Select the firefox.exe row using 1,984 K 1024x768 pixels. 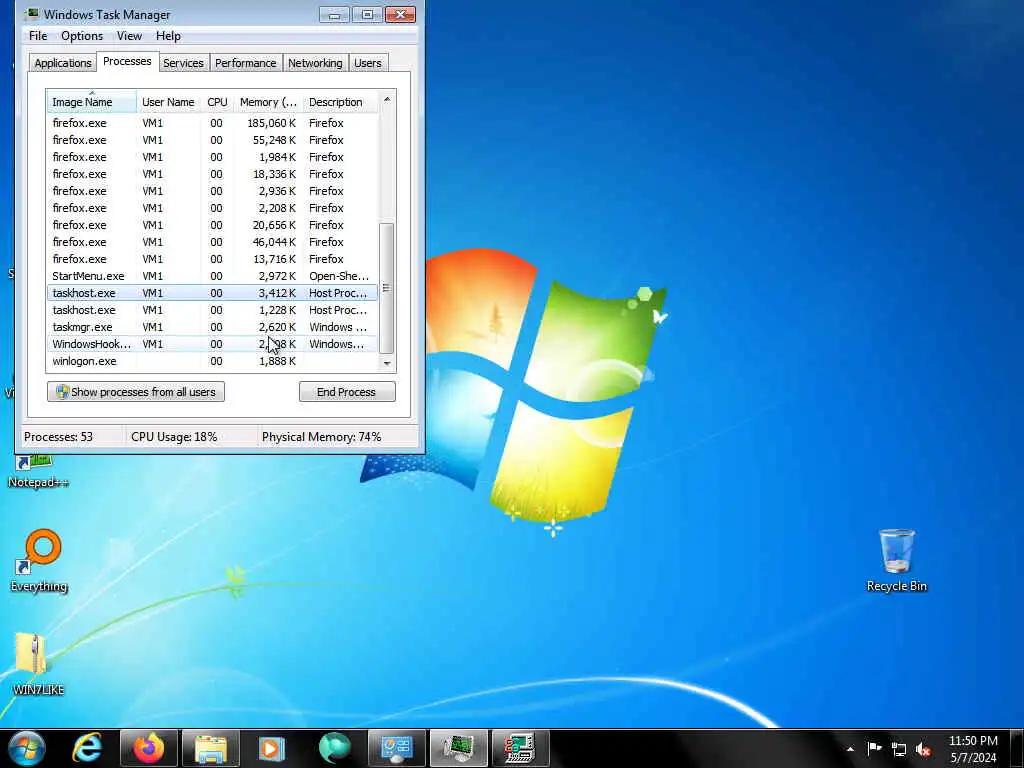click(x=213, y=157)
